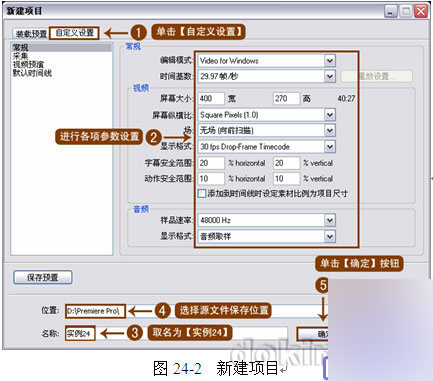Click the Square Pixels (1.0) value
The height and width of the screenshot is (381, 433).
tap(229, 115)
